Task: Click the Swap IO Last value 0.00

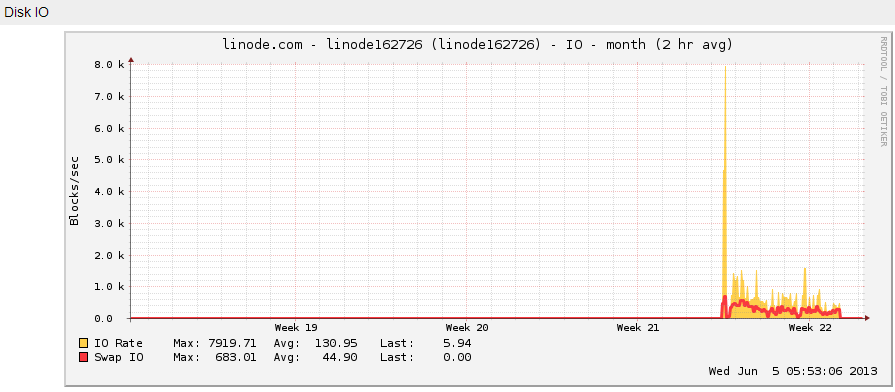Action: (x=457, y=358)
